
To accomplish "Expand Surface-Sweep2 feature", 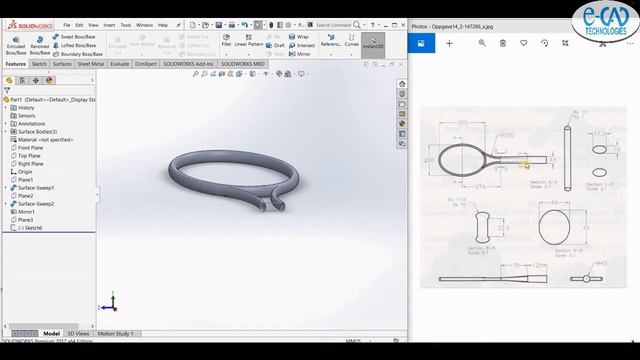I will [6, 204].
